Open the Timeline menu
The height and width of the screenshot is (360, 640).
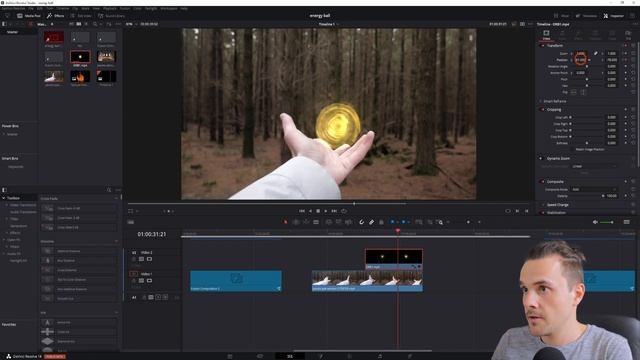(62, 8)
